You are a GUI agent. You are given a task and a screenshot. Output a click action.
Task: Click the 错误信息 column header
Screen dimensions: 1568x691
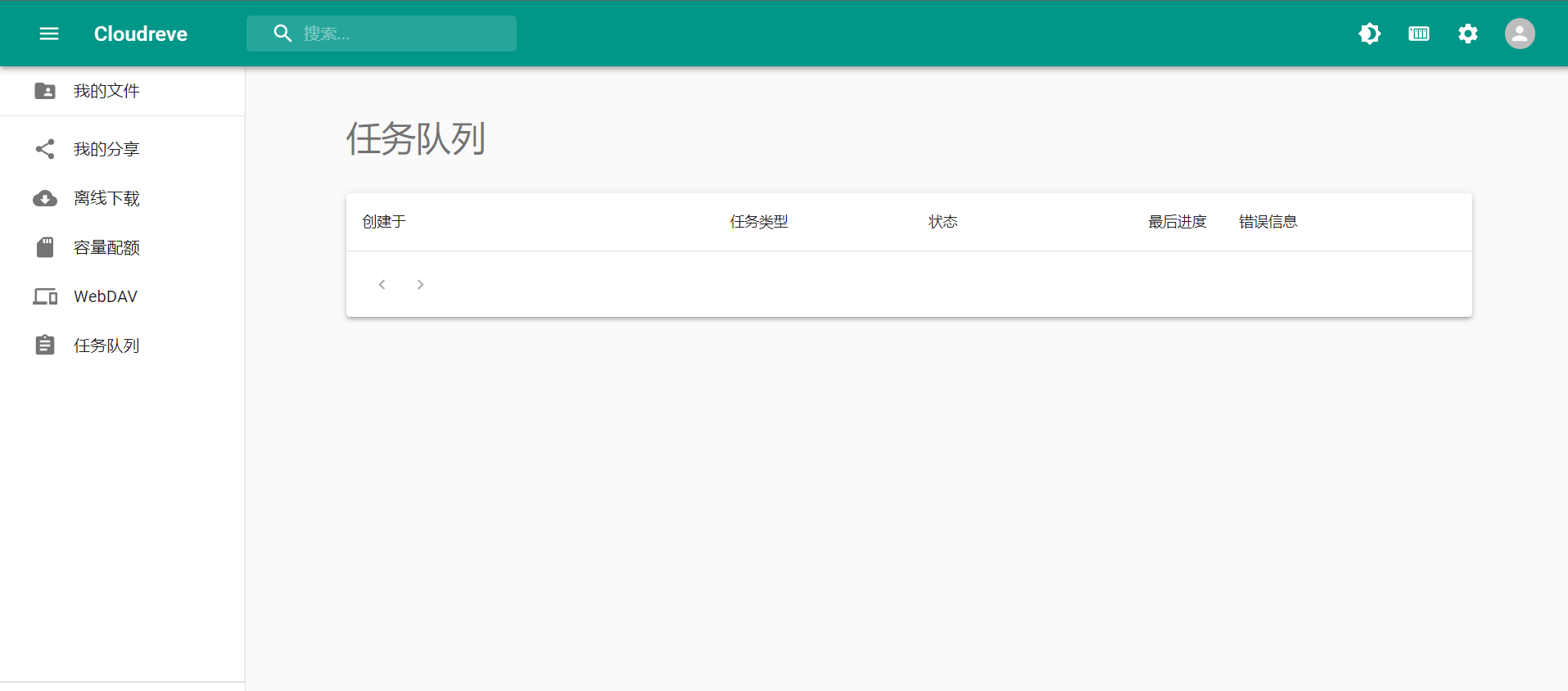1268,222
